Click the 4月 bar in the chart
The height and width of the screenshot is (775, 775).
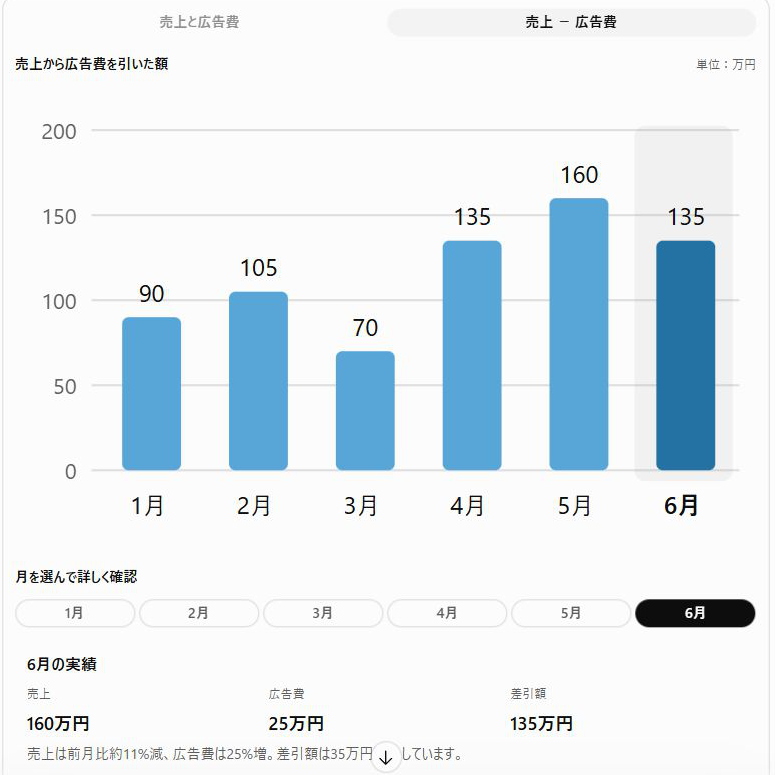pos(472,355)
